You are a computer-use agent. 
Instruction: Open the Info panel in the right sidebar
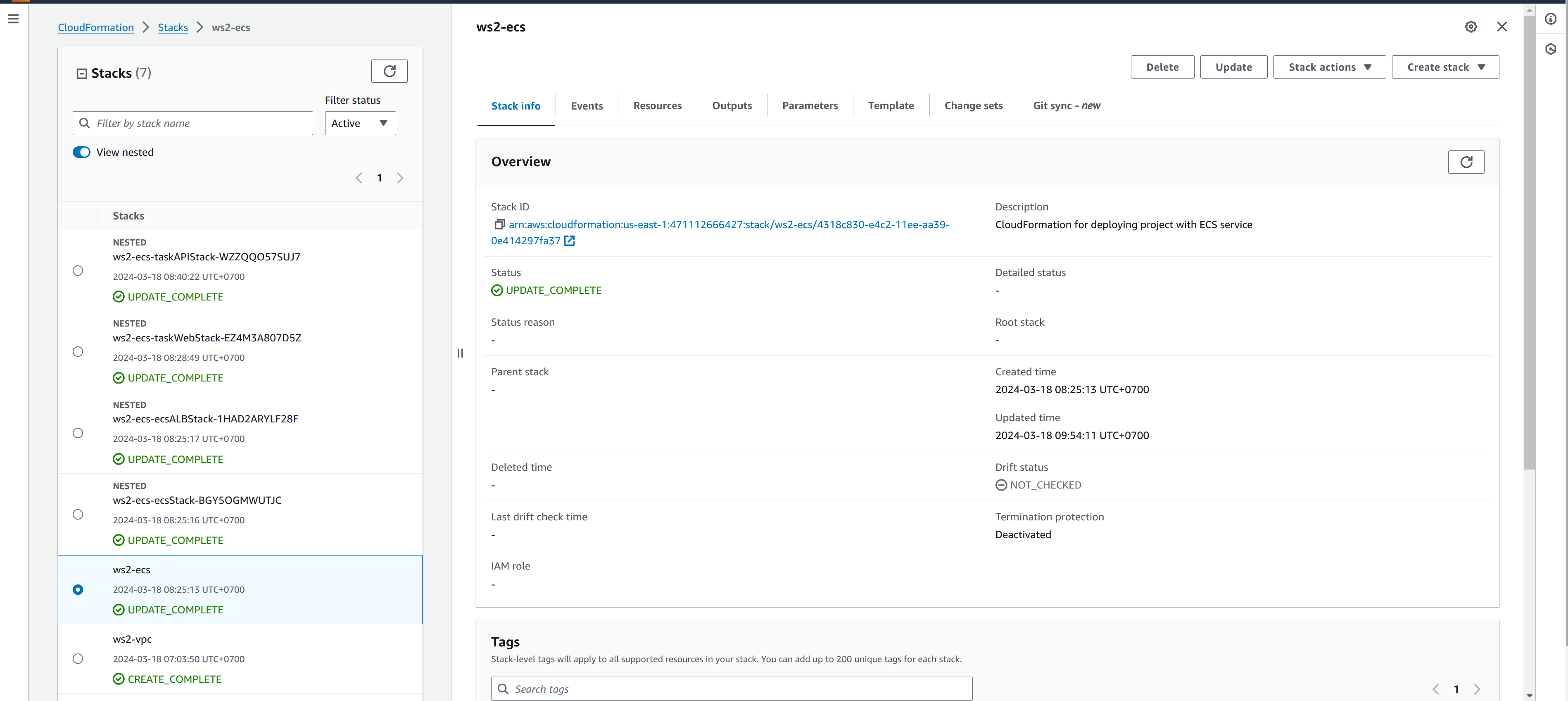(x=1551, y=19)
